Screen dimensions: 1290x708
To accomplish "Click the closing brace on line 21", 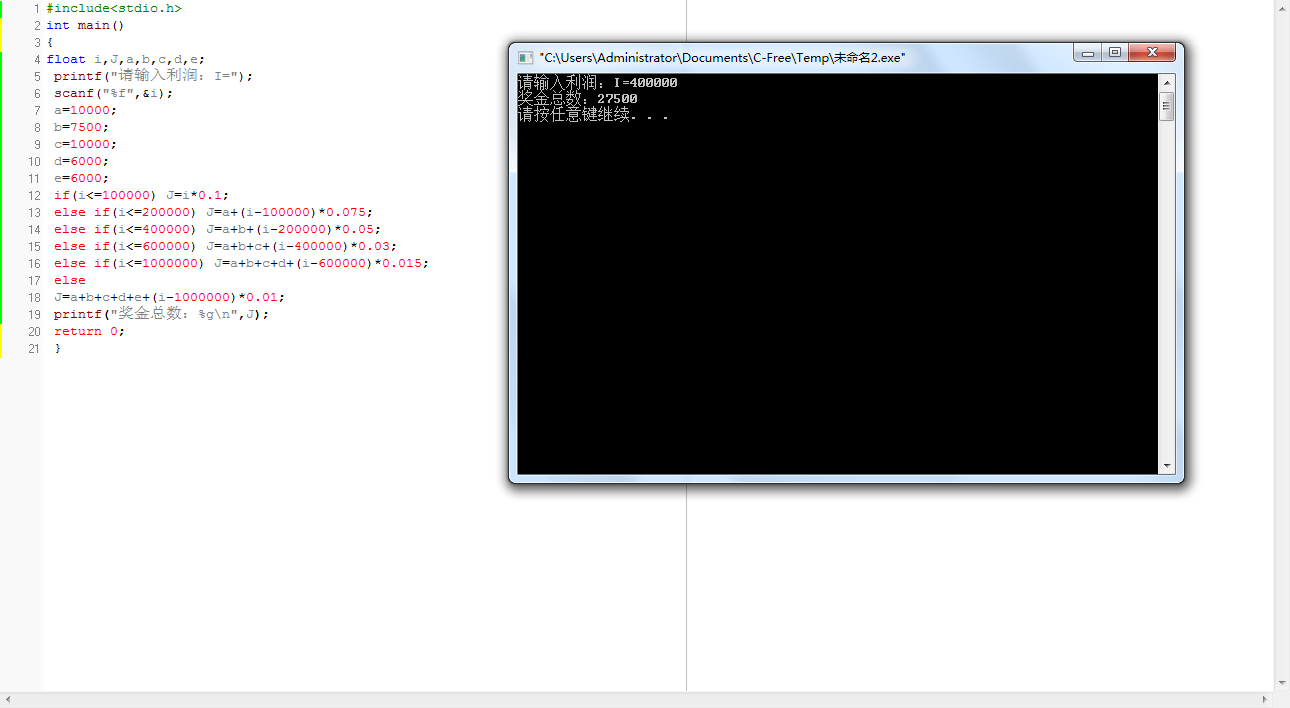I will click(x=58, y=348).
